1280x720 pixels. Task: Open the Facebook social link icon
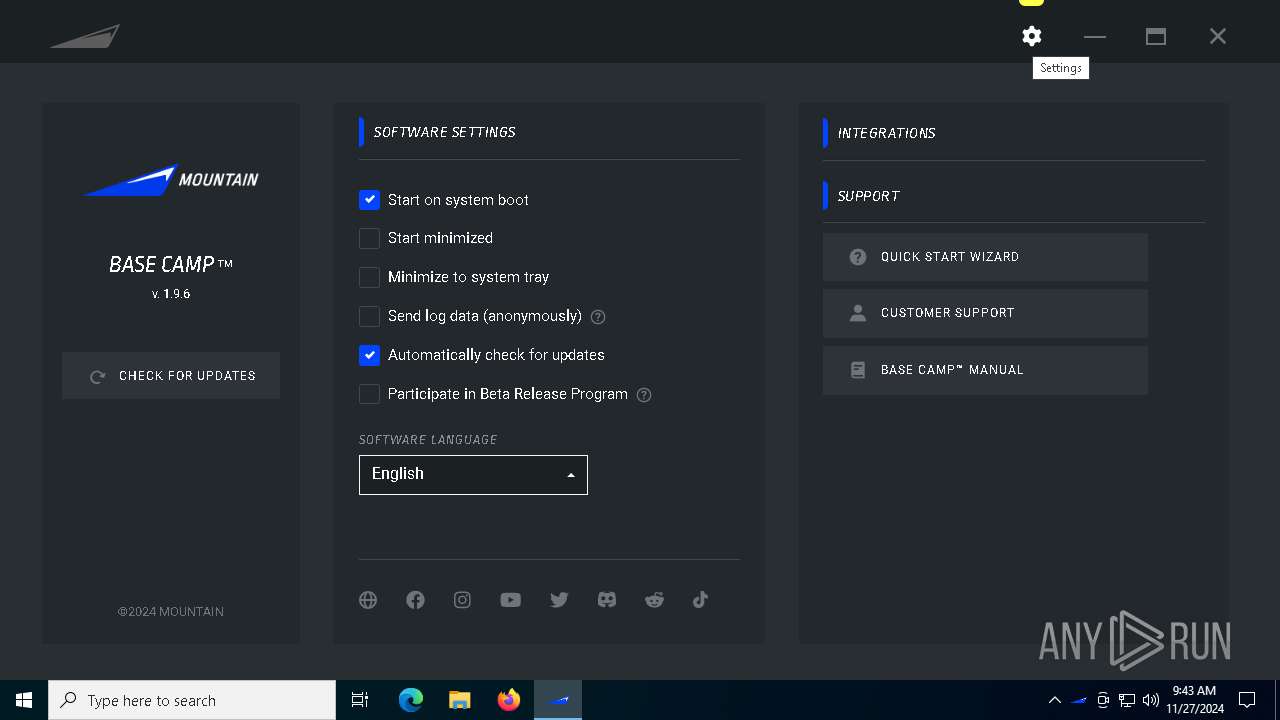(415, 600)
